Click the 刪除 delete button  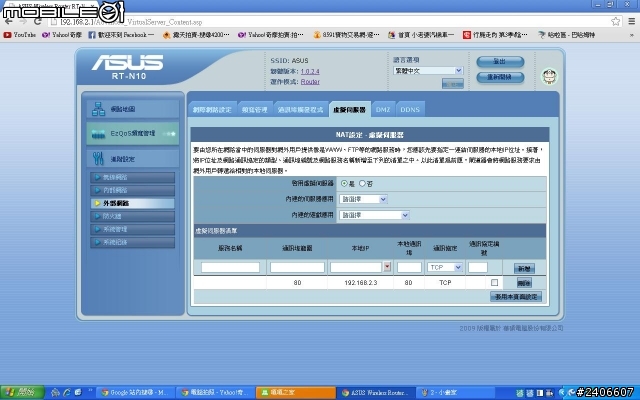[524, 283]
